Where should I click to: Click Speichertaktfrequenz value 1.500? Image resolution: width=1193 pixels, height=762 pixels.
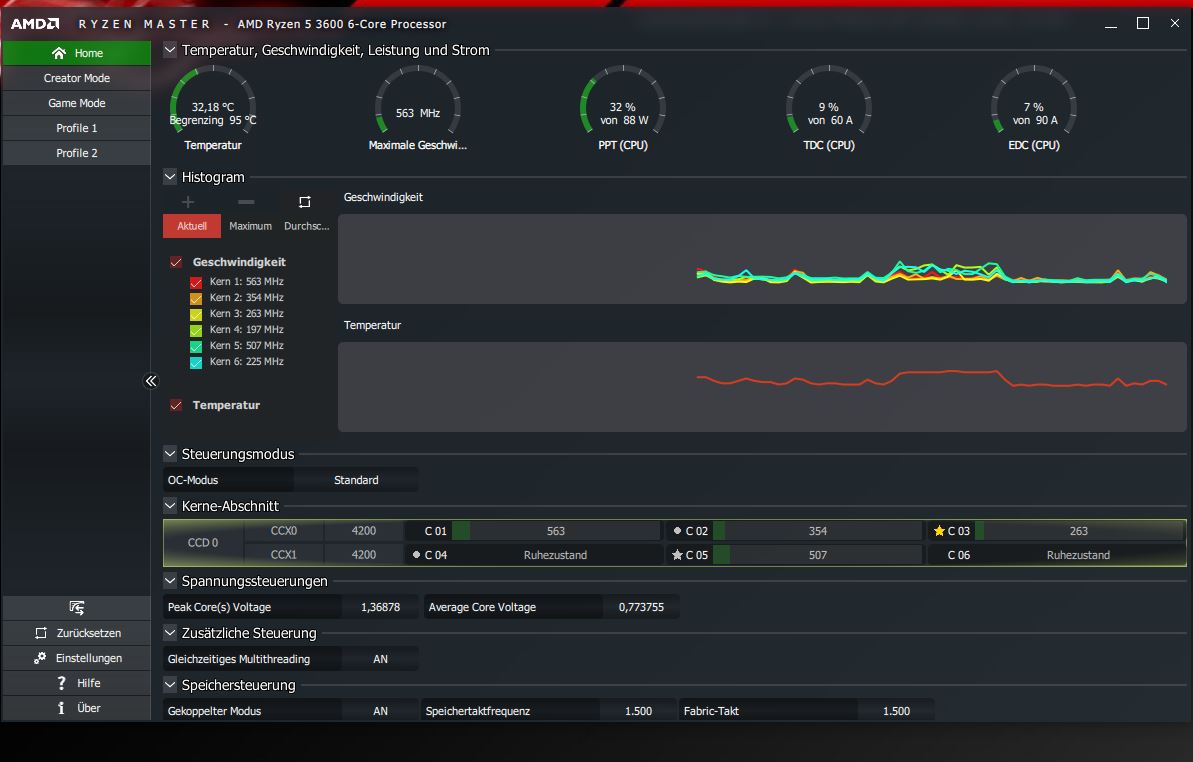pos(638,711)
